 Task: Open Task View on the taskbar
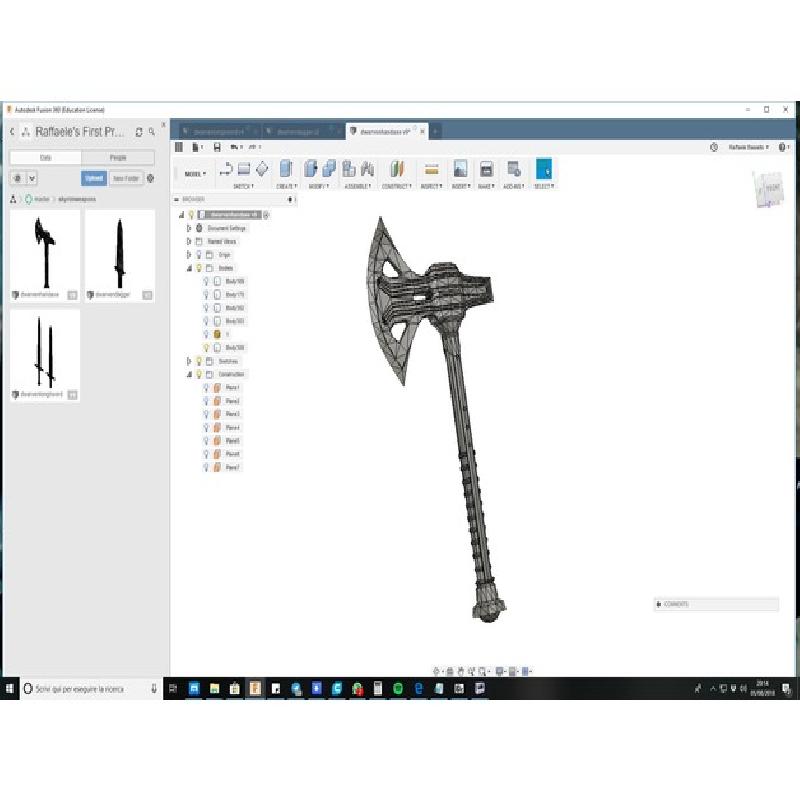(x=173, y=689)
